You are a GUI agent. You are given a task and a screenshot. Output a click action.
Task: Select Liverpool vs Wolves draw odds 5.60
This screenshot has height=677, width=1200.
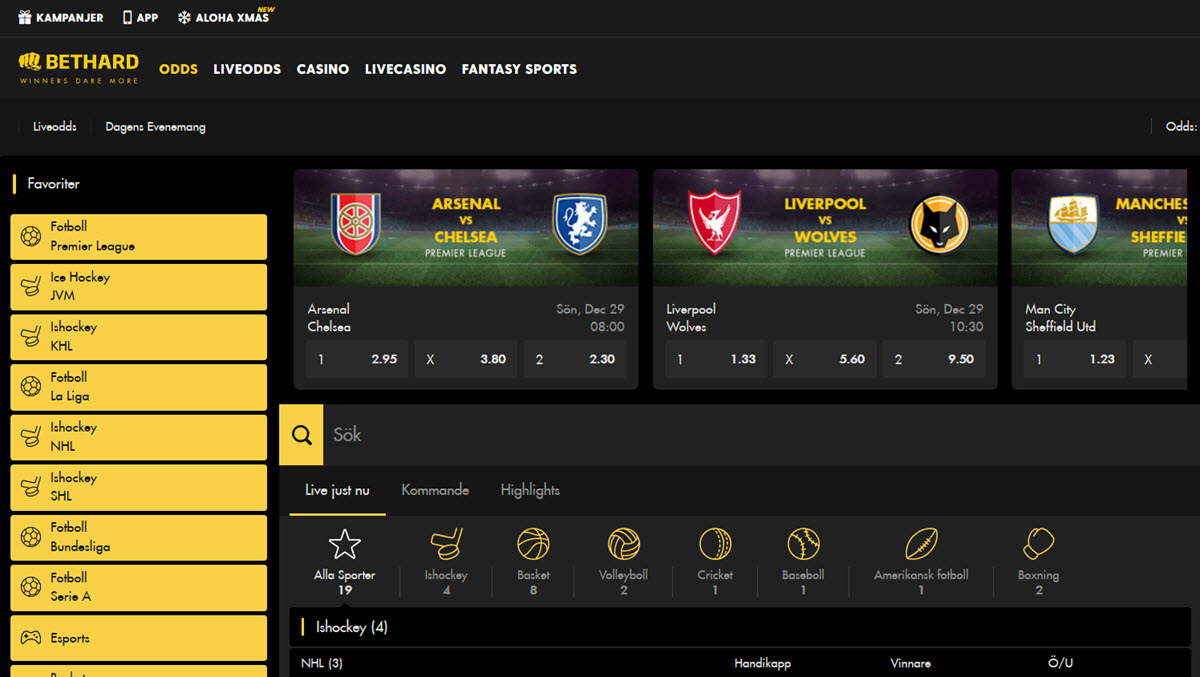(824, 359)
